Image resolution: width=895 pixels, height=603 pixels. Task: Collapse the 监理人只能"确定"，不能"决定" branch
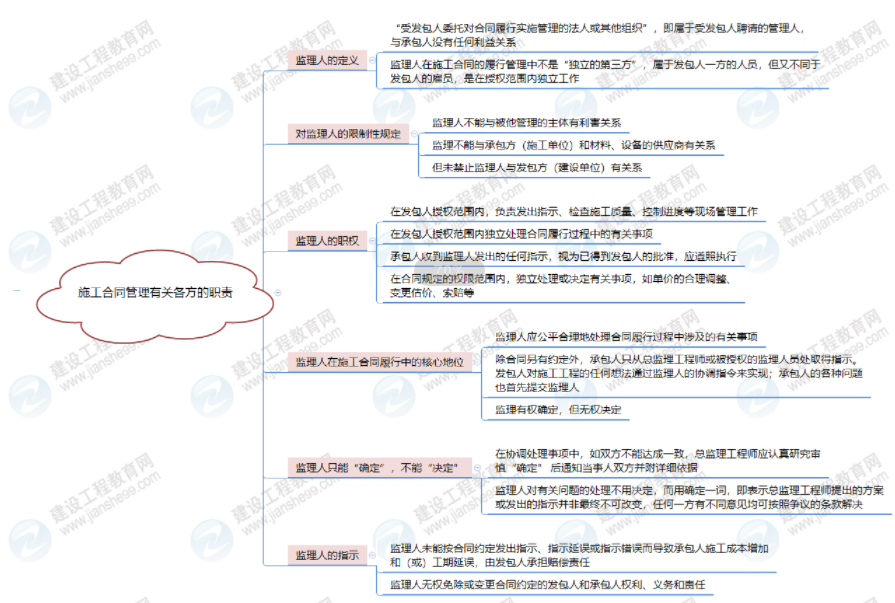tap(479, 467)
